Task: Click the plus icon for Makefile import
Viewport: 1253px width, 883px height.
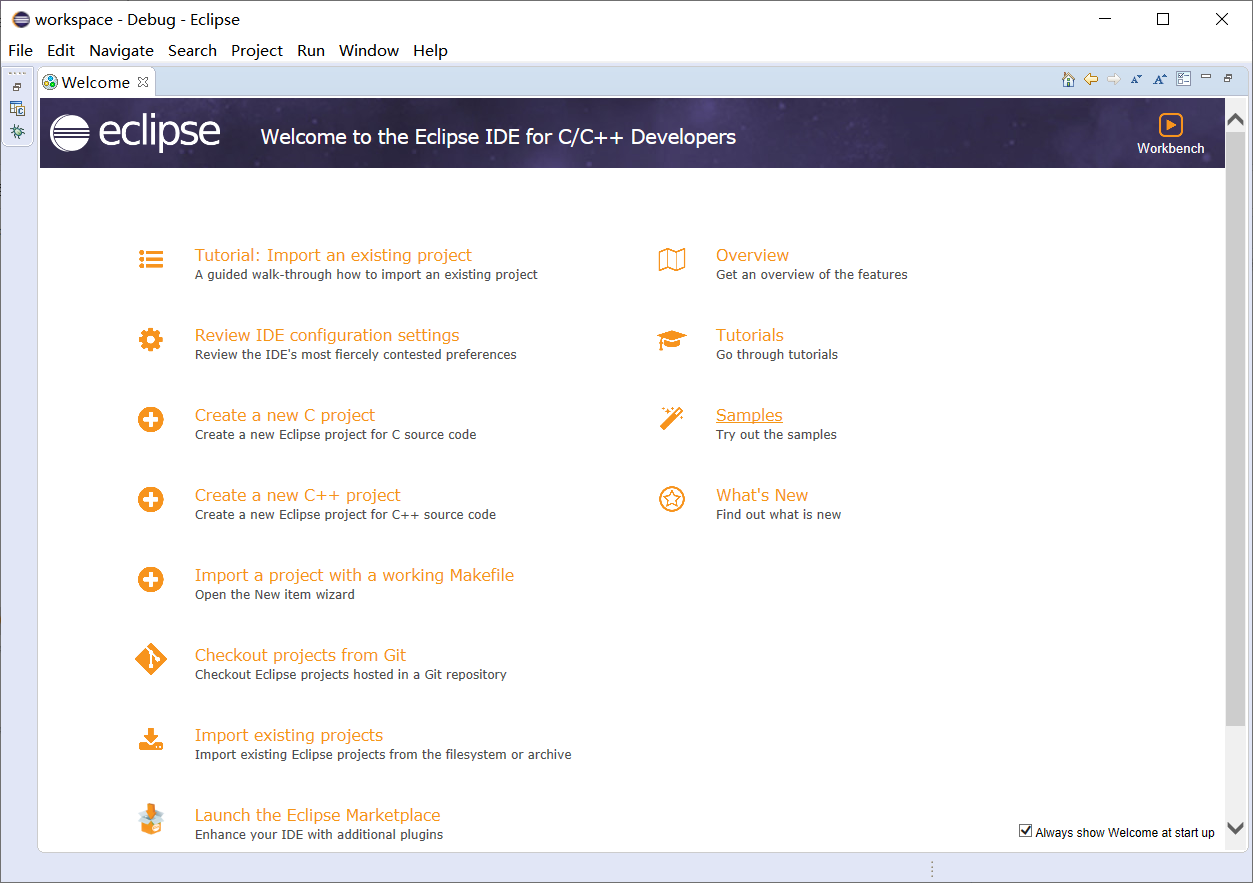Action: click(151, 580)
